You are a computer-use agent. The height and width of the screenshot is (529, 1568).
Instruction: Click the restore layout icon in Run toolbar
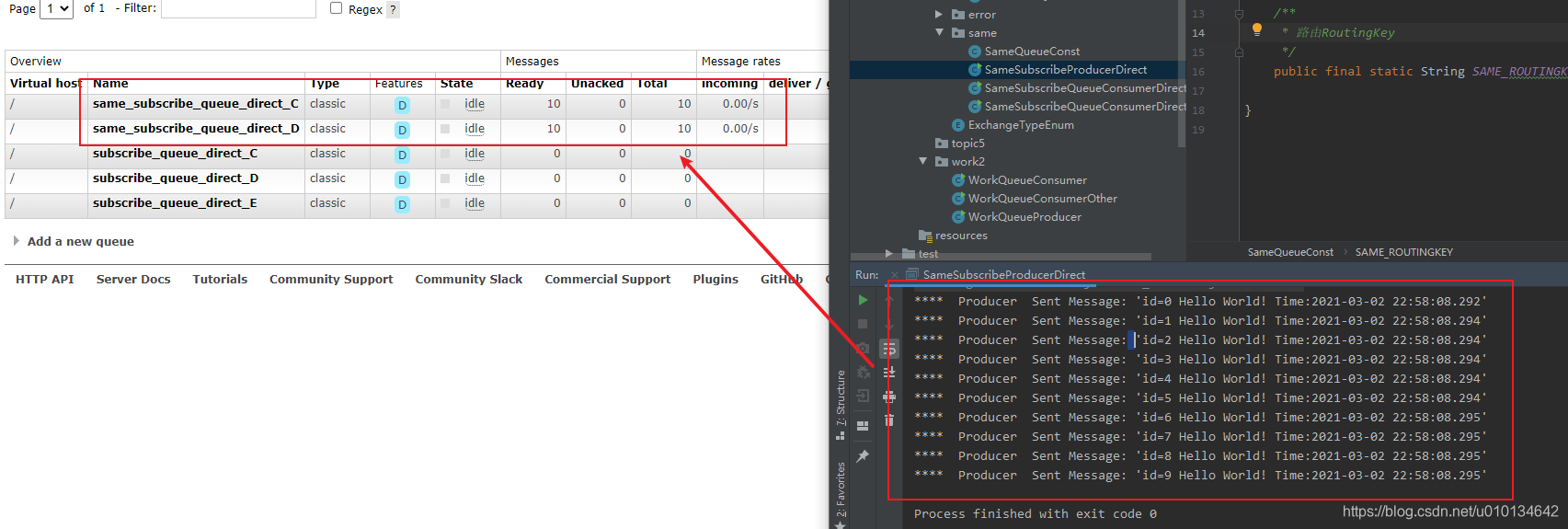click(x=863, y=426)
